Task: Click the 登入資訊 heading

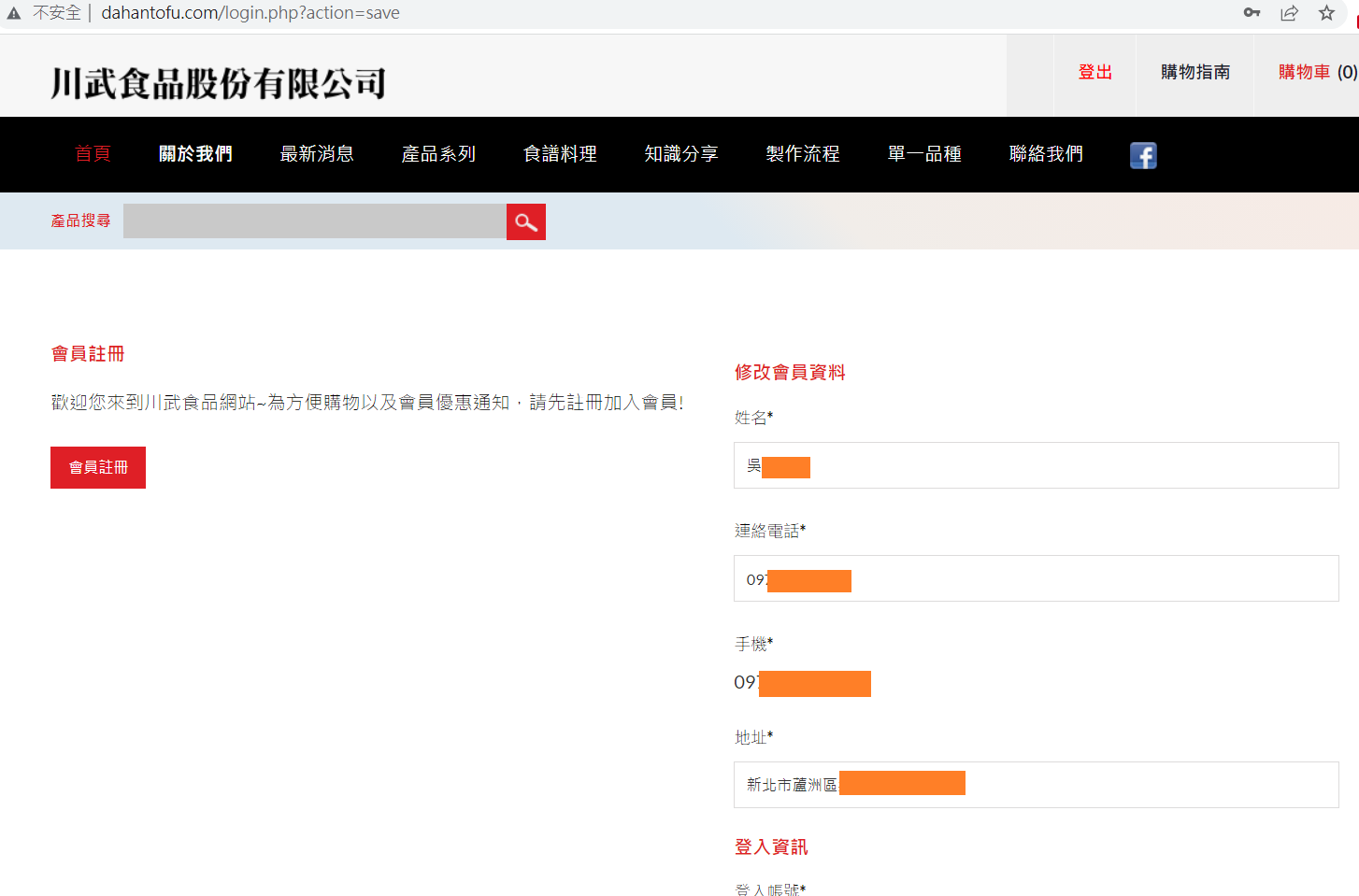Action: pos(771,847)
